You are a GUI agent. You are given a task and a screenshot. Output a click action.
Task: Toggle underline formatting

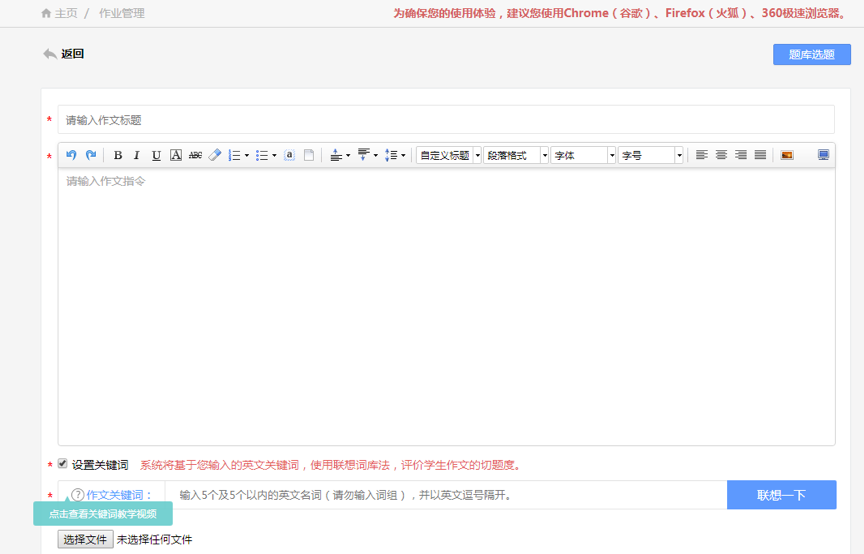(156, 155)
